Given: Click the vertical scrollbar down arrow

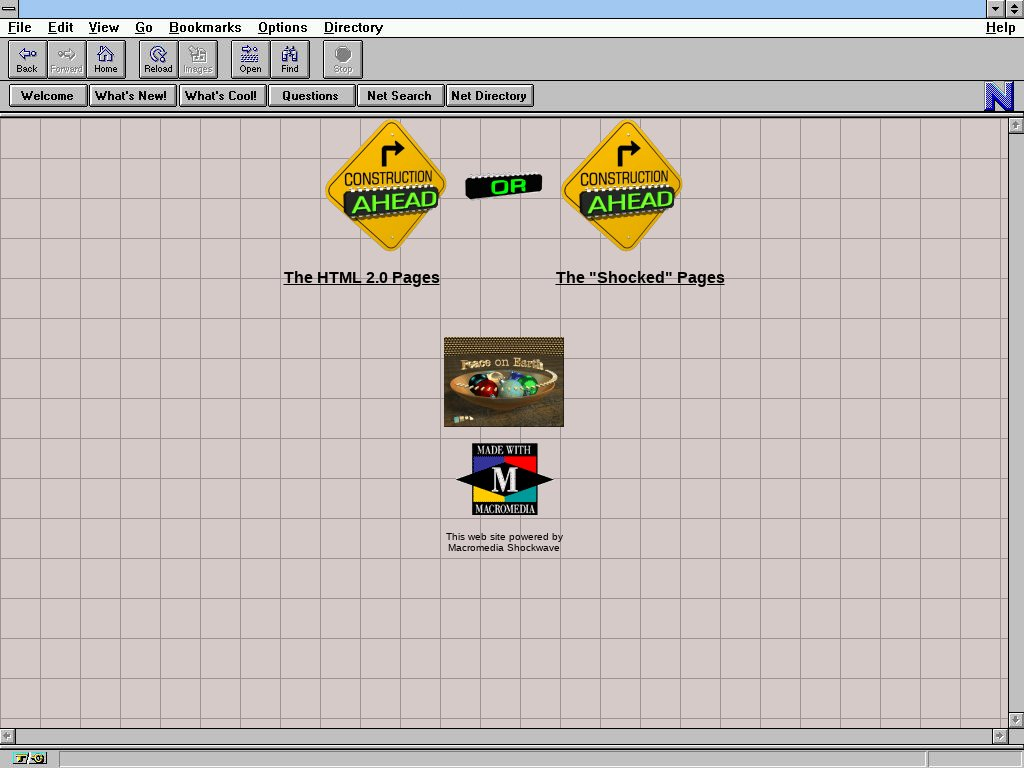Looking at the screenshot, I should [x=1015, y=719].
